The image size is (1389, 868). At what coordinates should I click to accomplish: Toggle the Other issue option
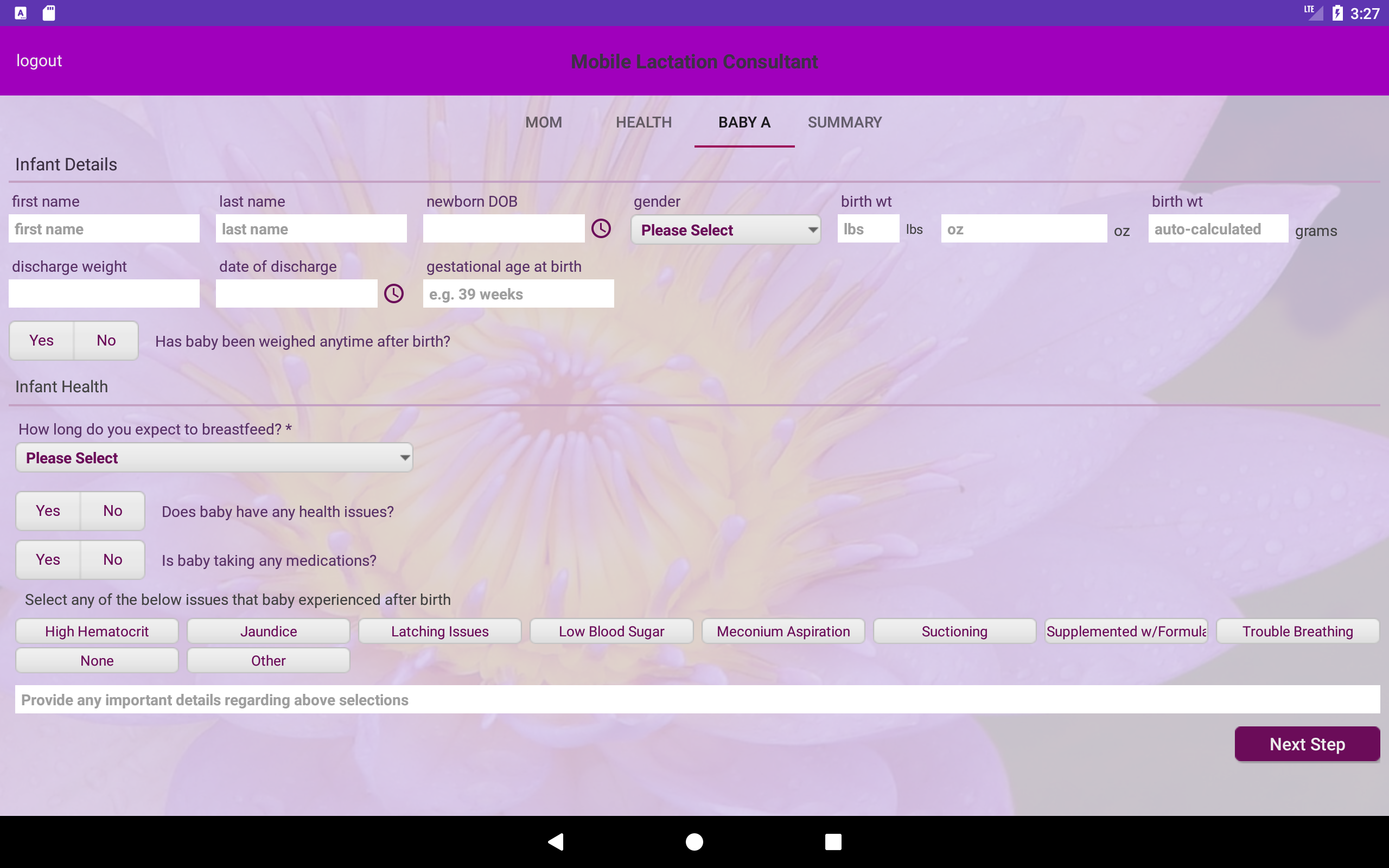(x=268, y=660)
